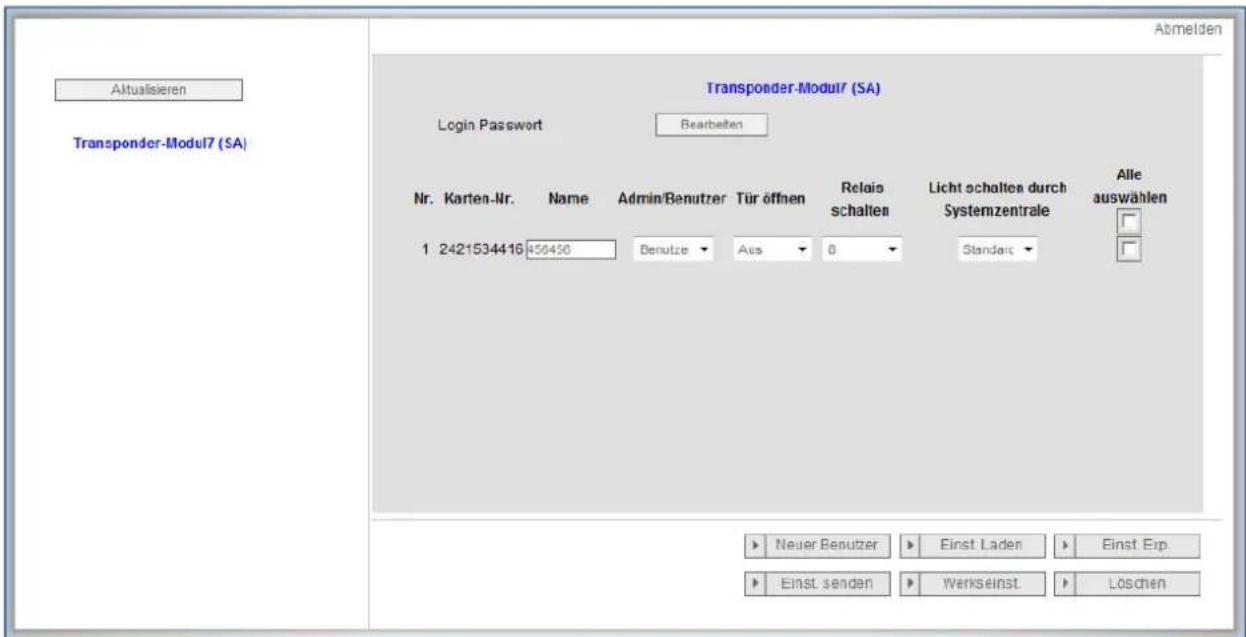
Task: Open Transponder-Modul7 (SA) in left sidebar
Action: (x=160, y=143)
